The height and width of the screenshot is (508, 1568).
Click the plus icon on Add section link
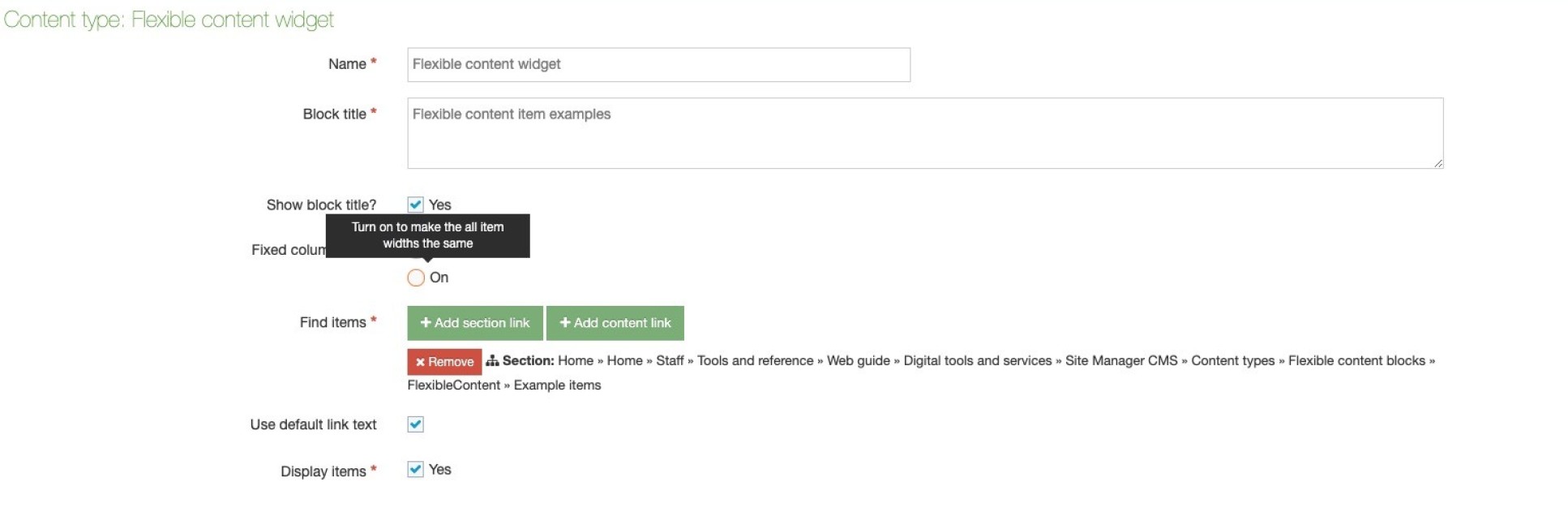coord(426,323)
